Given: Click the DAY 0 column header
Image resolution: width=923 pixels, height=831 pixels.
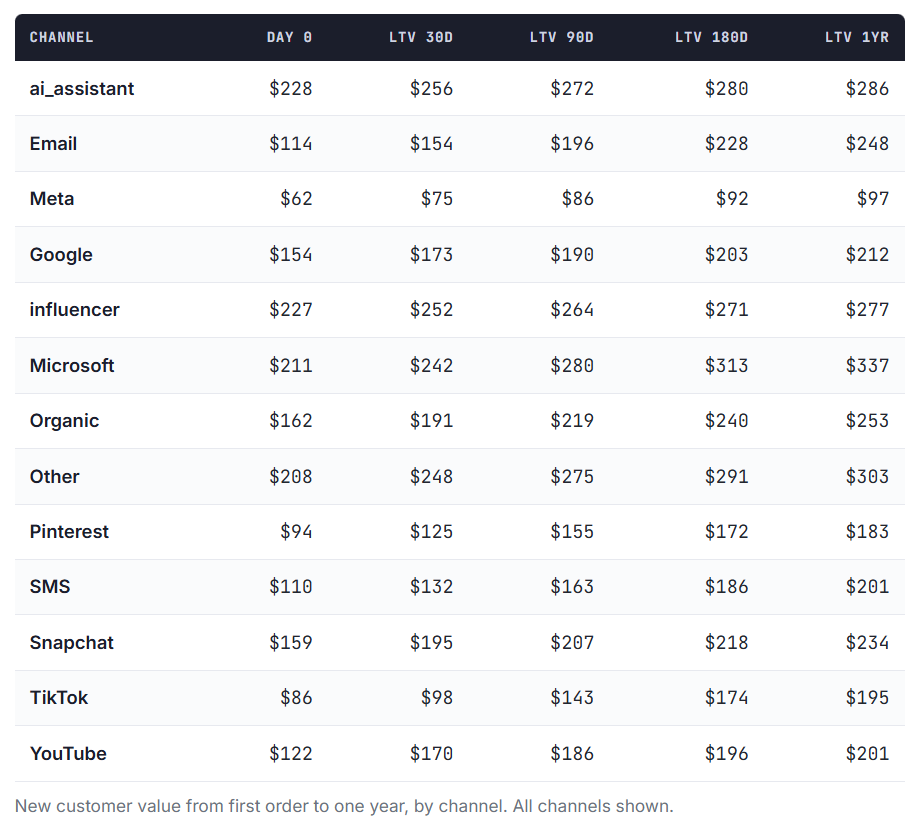Looking at the screenshot, I should pos(289,37).
